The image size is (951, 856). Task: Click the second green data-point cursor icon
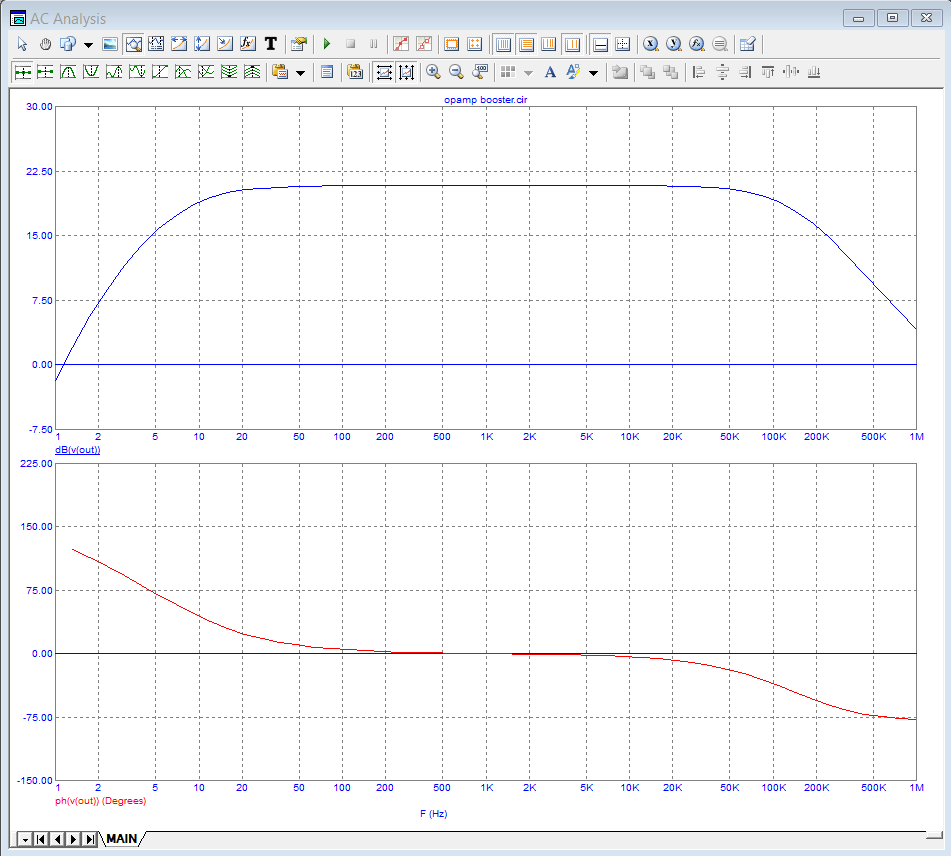(x=45, y=72)
